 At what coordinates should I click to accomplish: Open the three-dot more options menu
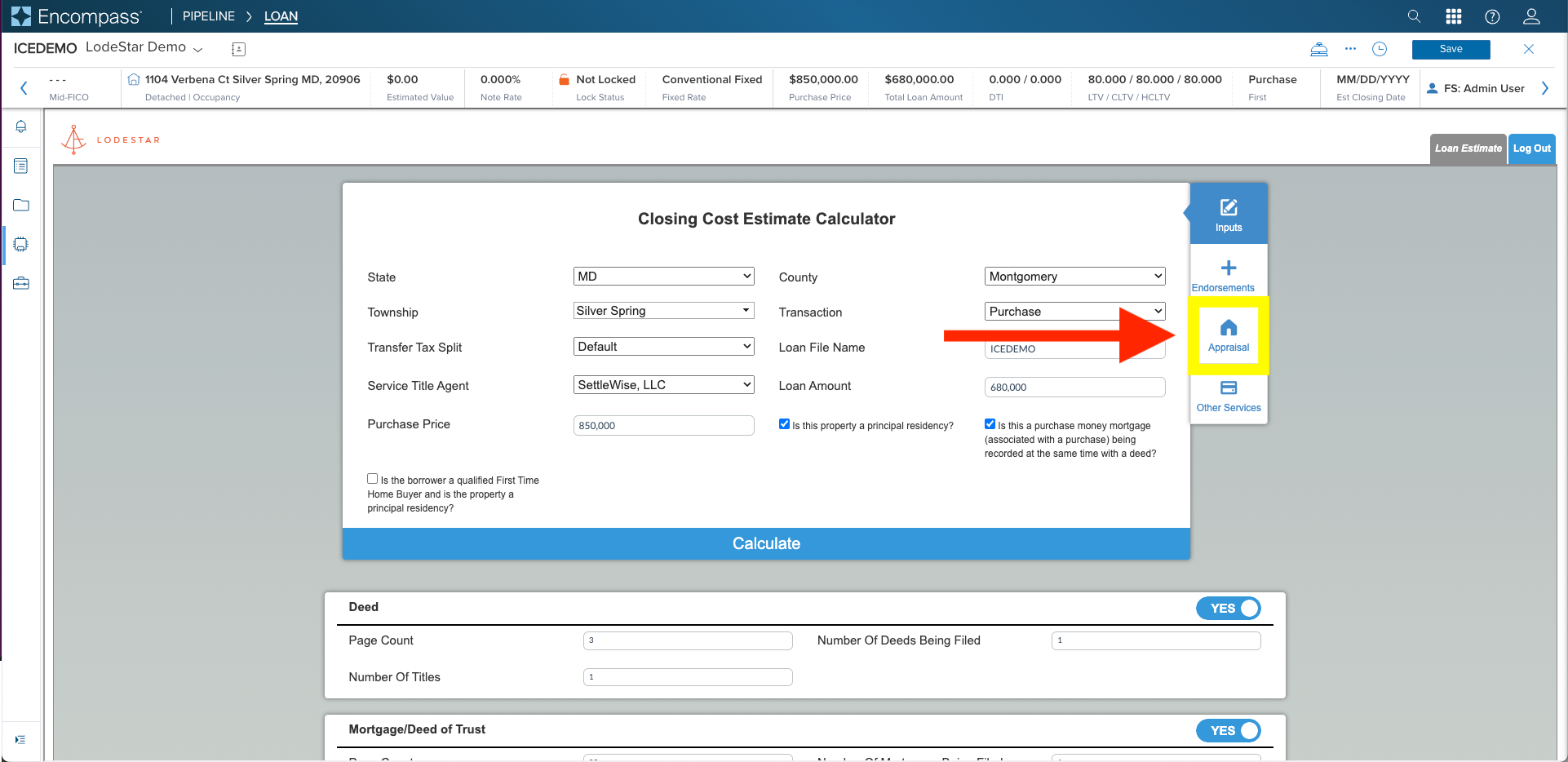point(1350,49)
